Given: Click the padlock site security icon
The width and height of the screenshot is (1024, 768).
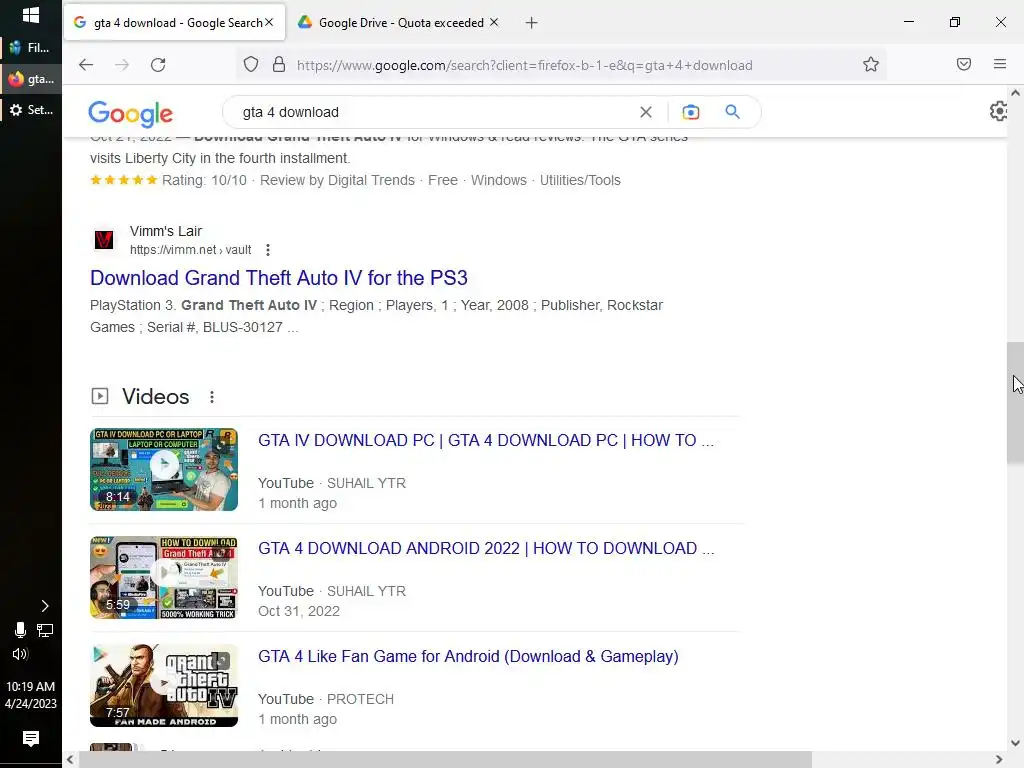Looking at the screenshot, I should (279, 65).
